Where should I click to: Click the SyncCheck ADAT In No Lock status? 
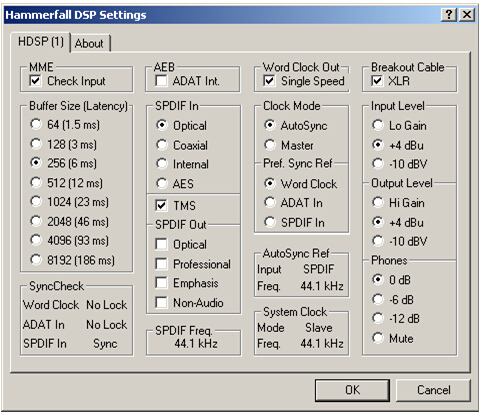(x=107, y=324)
